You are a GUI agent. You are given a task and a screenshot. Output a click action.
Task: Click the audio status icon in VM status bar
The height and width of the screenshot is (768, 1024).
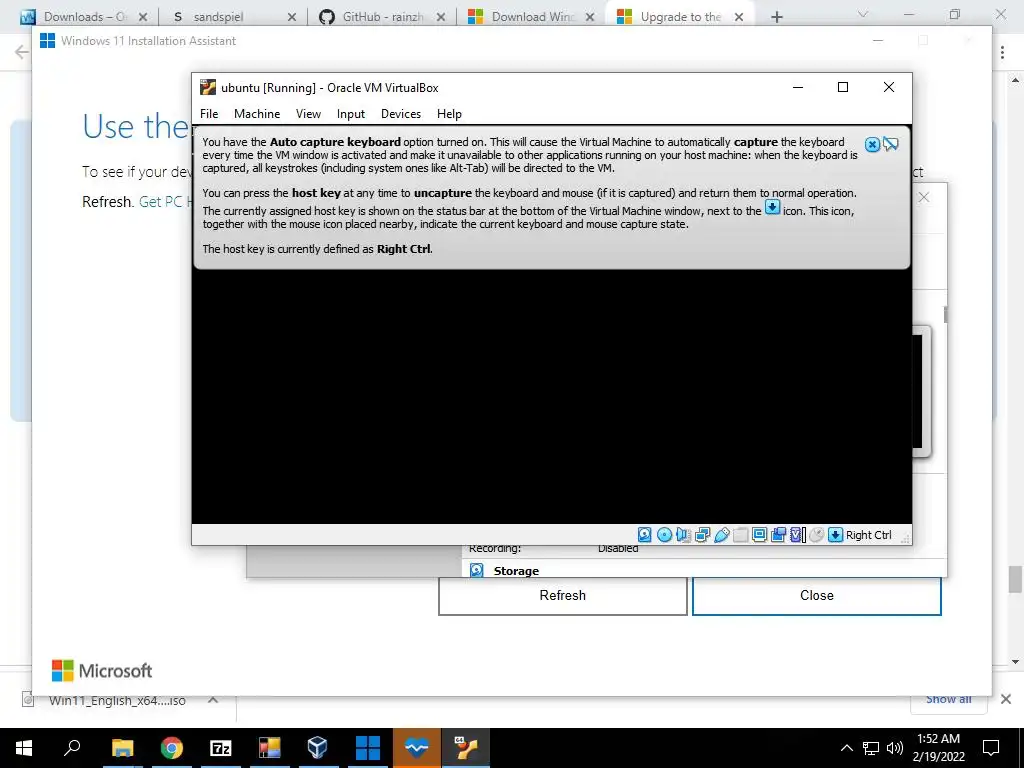tap(683, 535)
